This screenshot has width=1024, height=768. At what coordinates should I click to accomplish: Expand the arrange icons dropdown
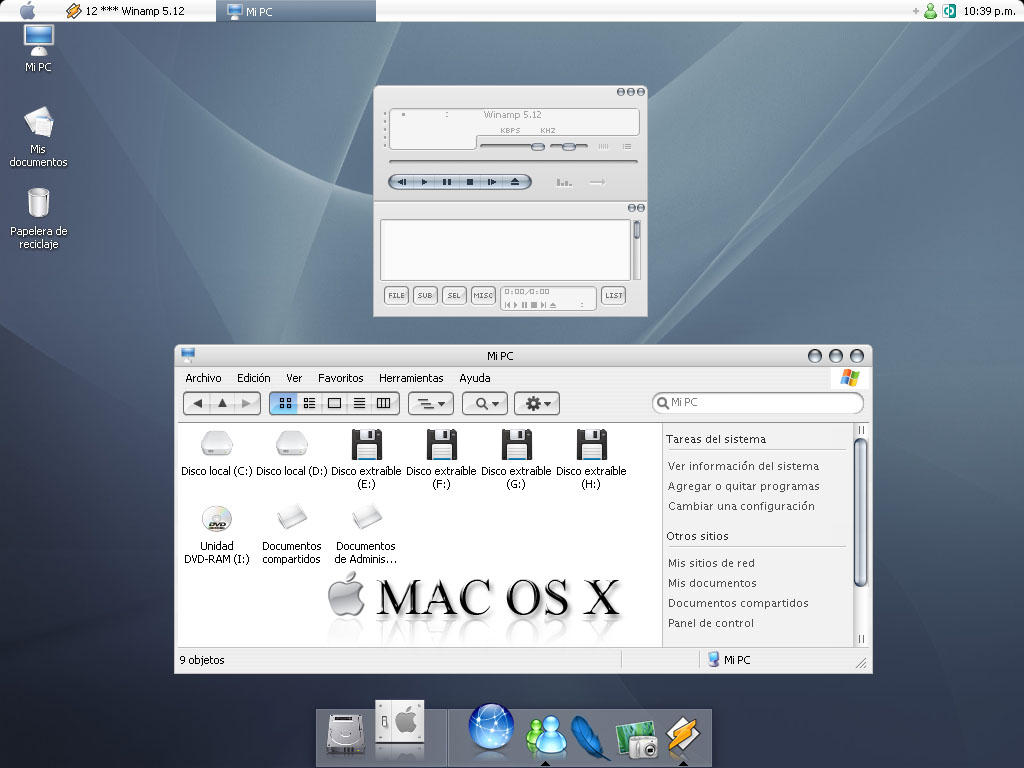point(431,404)
